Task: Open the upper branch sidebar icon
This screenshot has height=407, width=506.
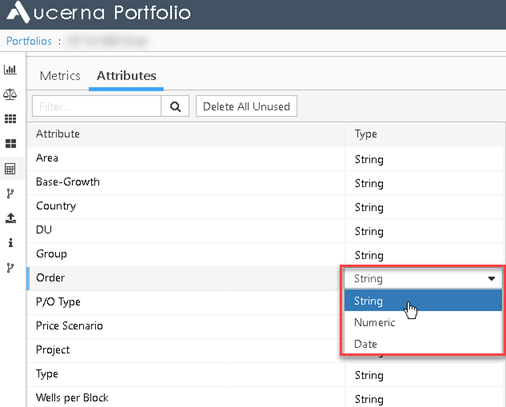Action: coord(10,193)
